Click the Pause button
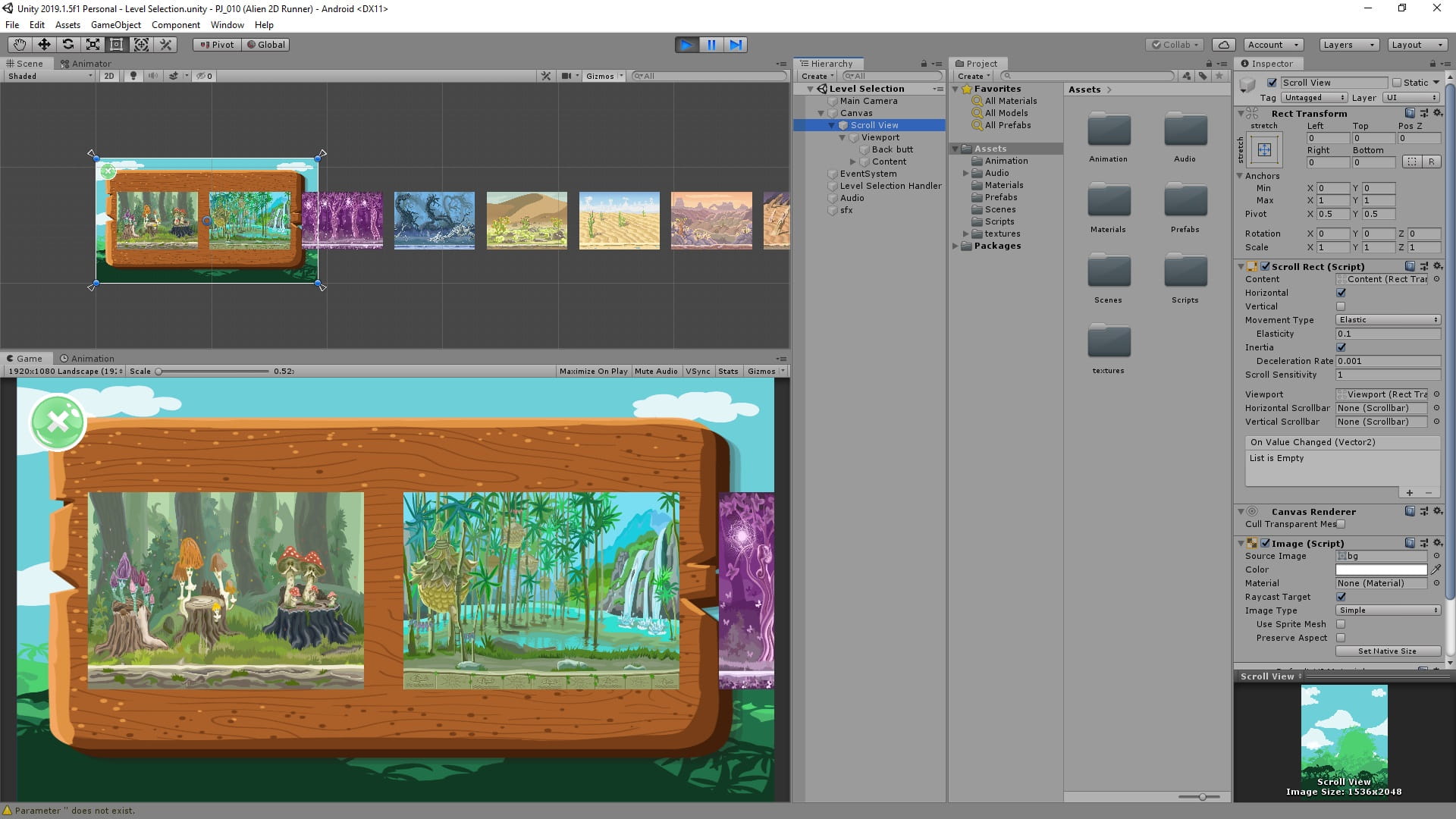The image size is (1456, 819). [x=711, y=45]
